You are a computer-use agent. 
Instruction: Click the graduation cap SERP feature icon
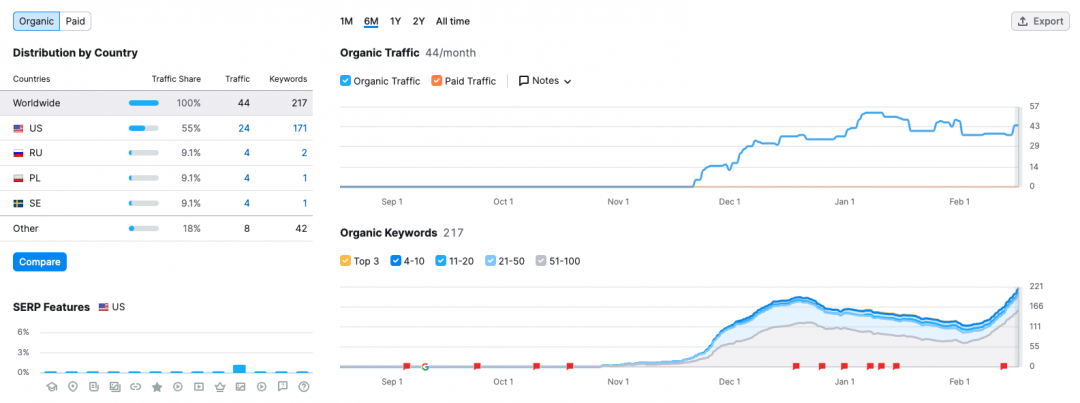click(52, 386)
